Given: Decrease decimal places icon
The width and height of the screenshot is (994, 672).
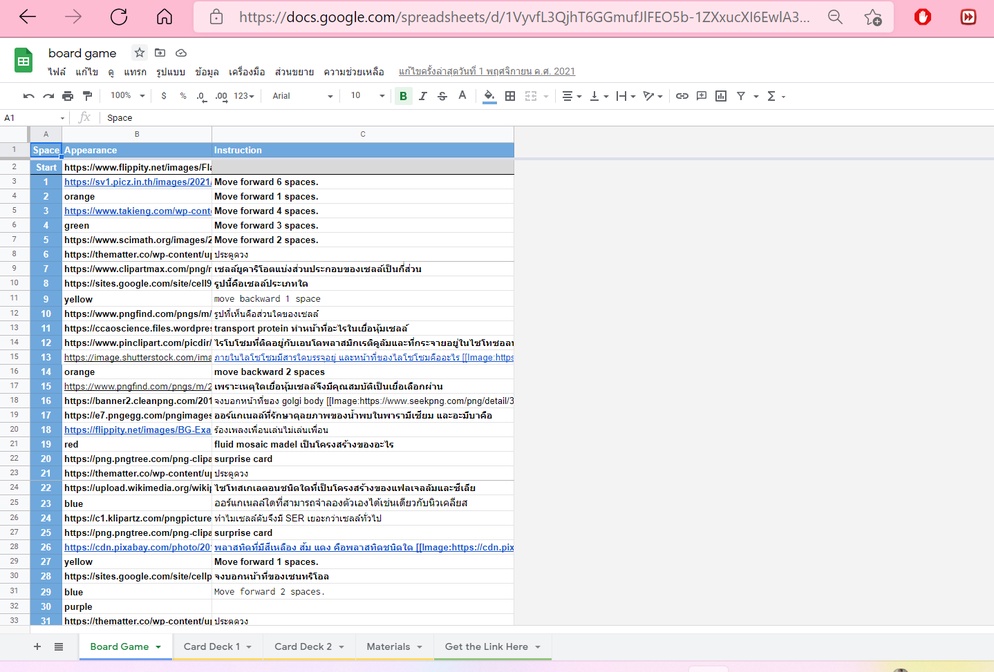Looking at the screenshot, I should [x=201, y=96].
